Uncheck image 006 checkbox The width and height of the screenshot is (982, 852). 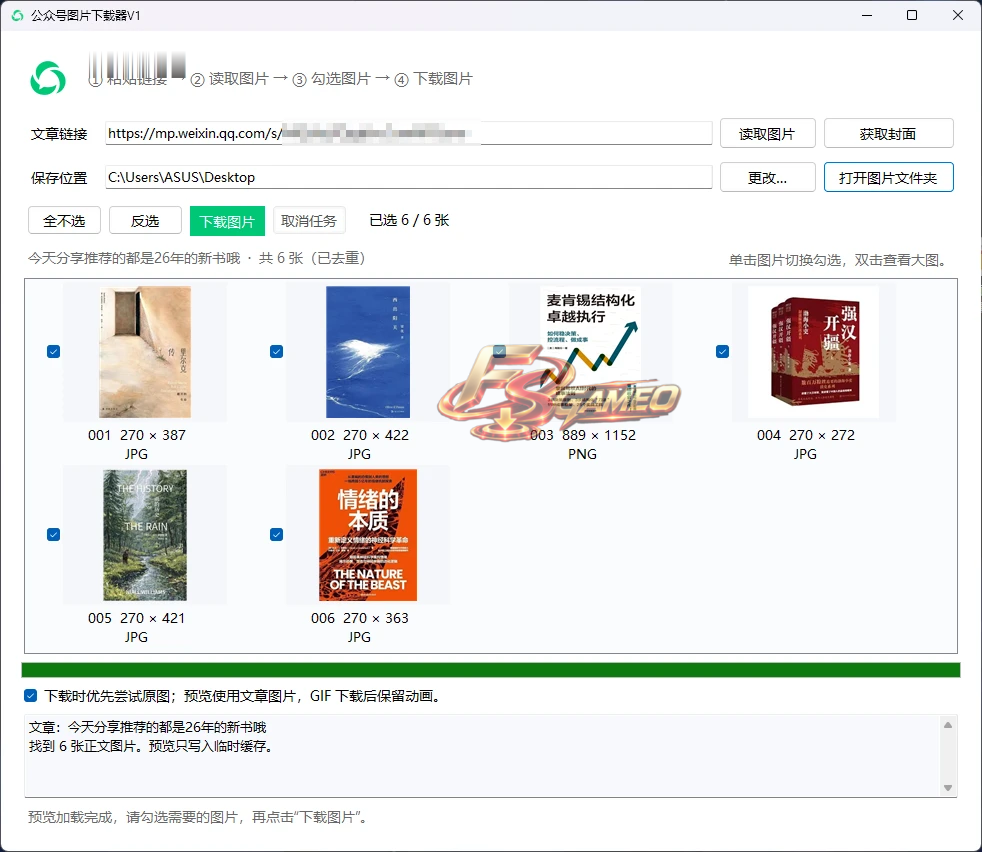click(276, 534)
